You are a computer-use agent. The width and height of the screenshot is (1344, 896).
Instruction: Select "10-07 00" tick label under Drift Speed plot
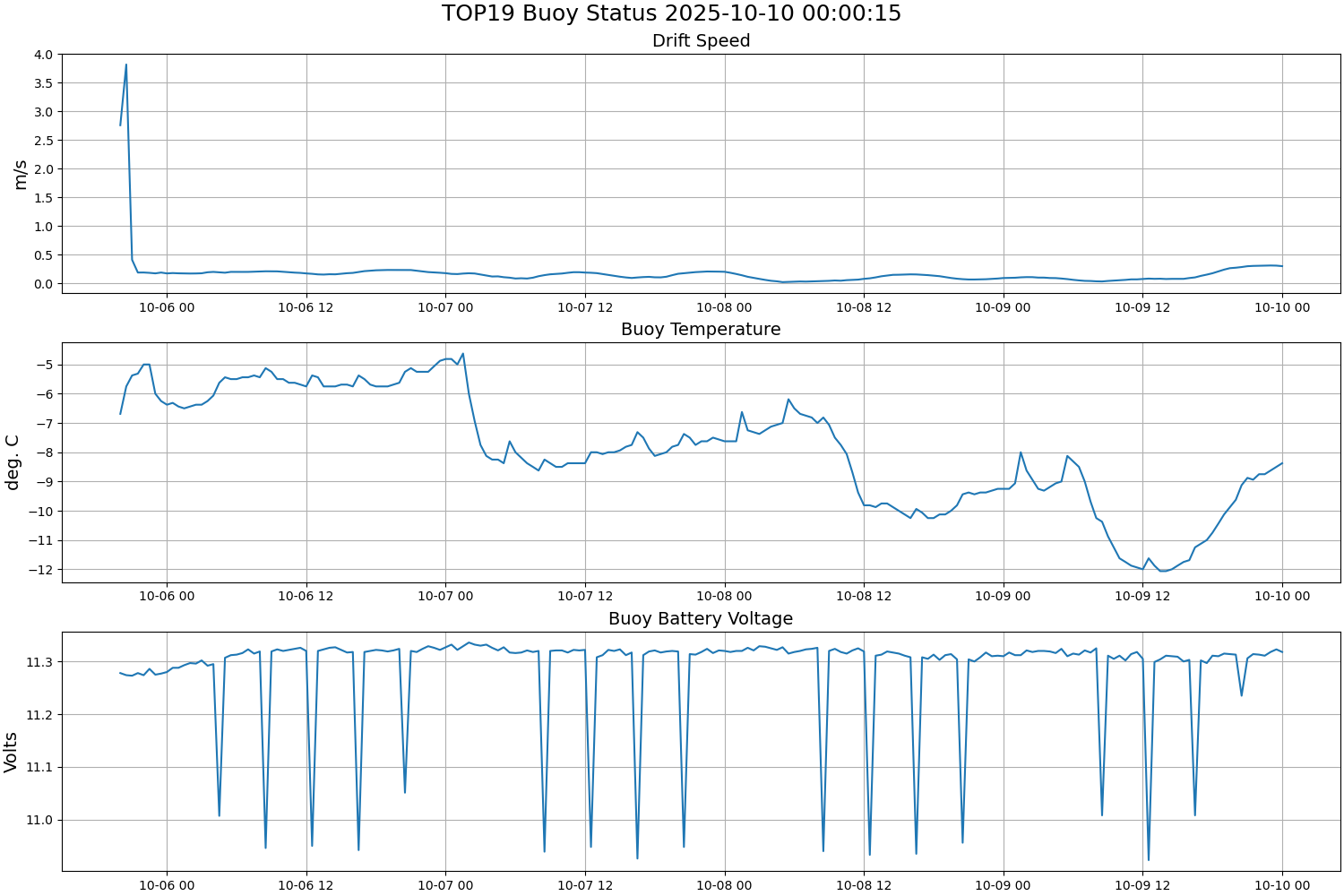[x=445, y=307]
